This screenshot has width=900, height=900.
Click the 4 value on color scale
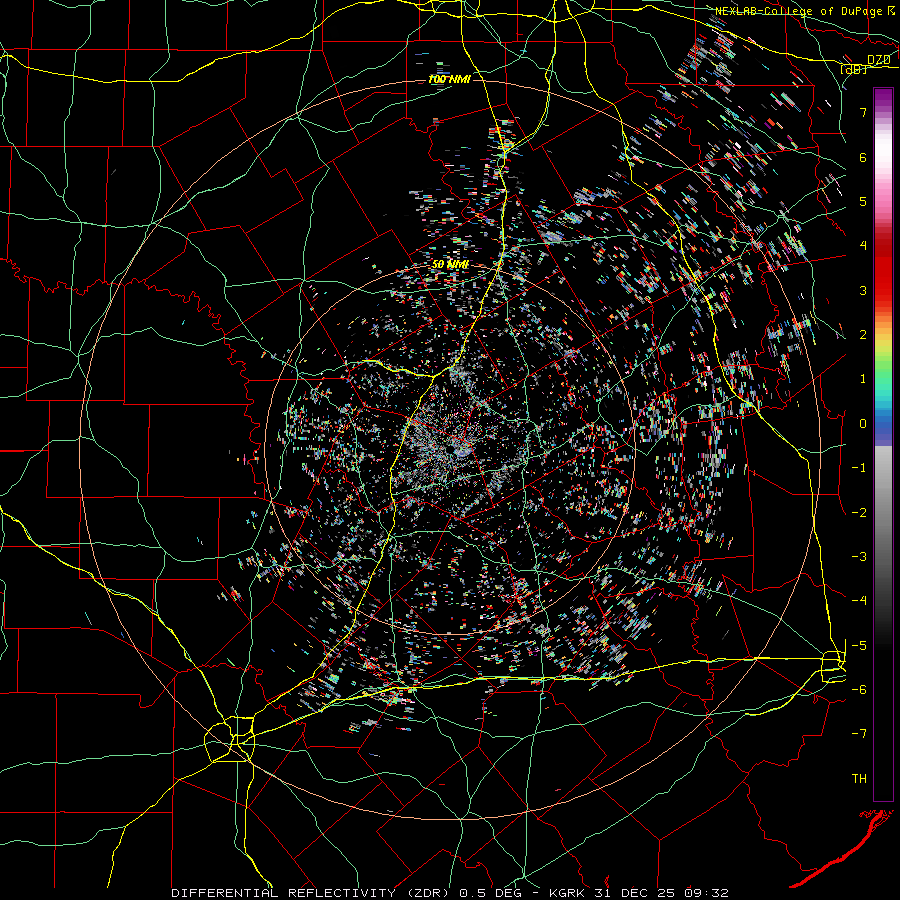coord(863,246)
